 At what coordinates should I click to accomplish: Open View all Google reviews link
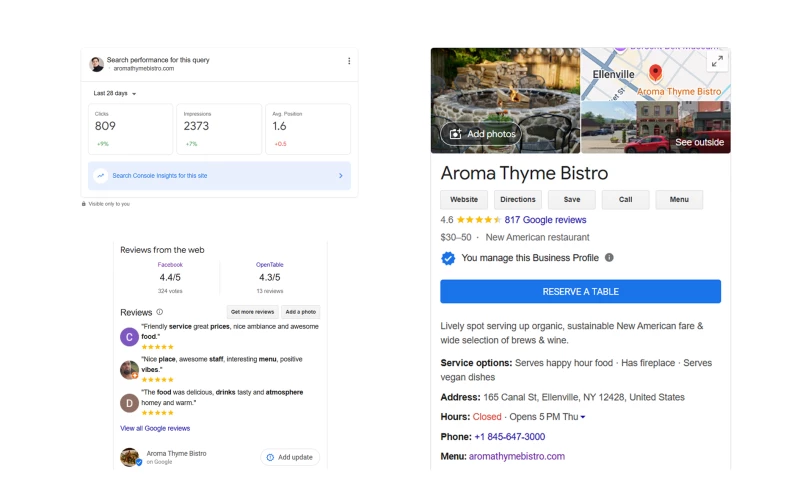coord(155,428)
